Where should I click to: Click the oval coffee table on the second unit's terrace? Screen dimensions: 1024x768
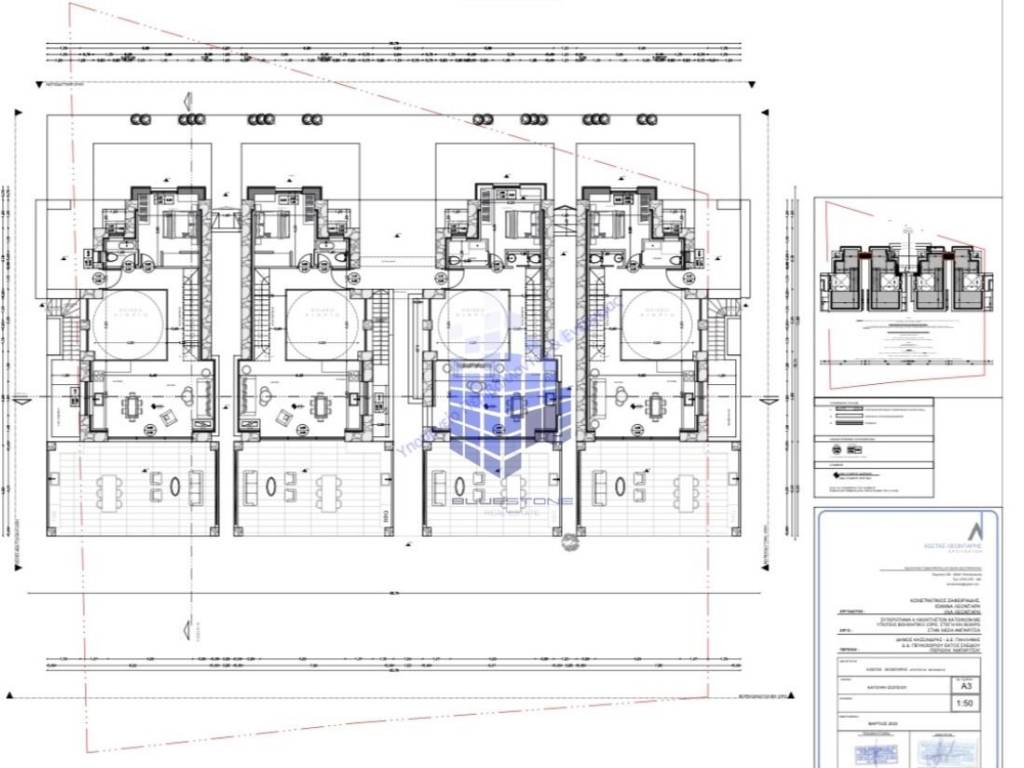(273, 488)
